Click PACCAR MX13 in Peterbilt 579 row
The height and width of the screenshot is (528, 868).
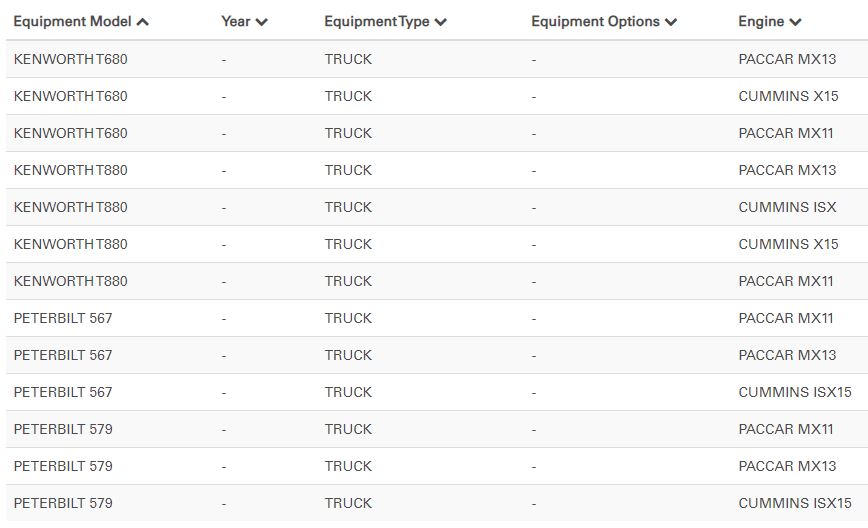click(x=787, y=466)
